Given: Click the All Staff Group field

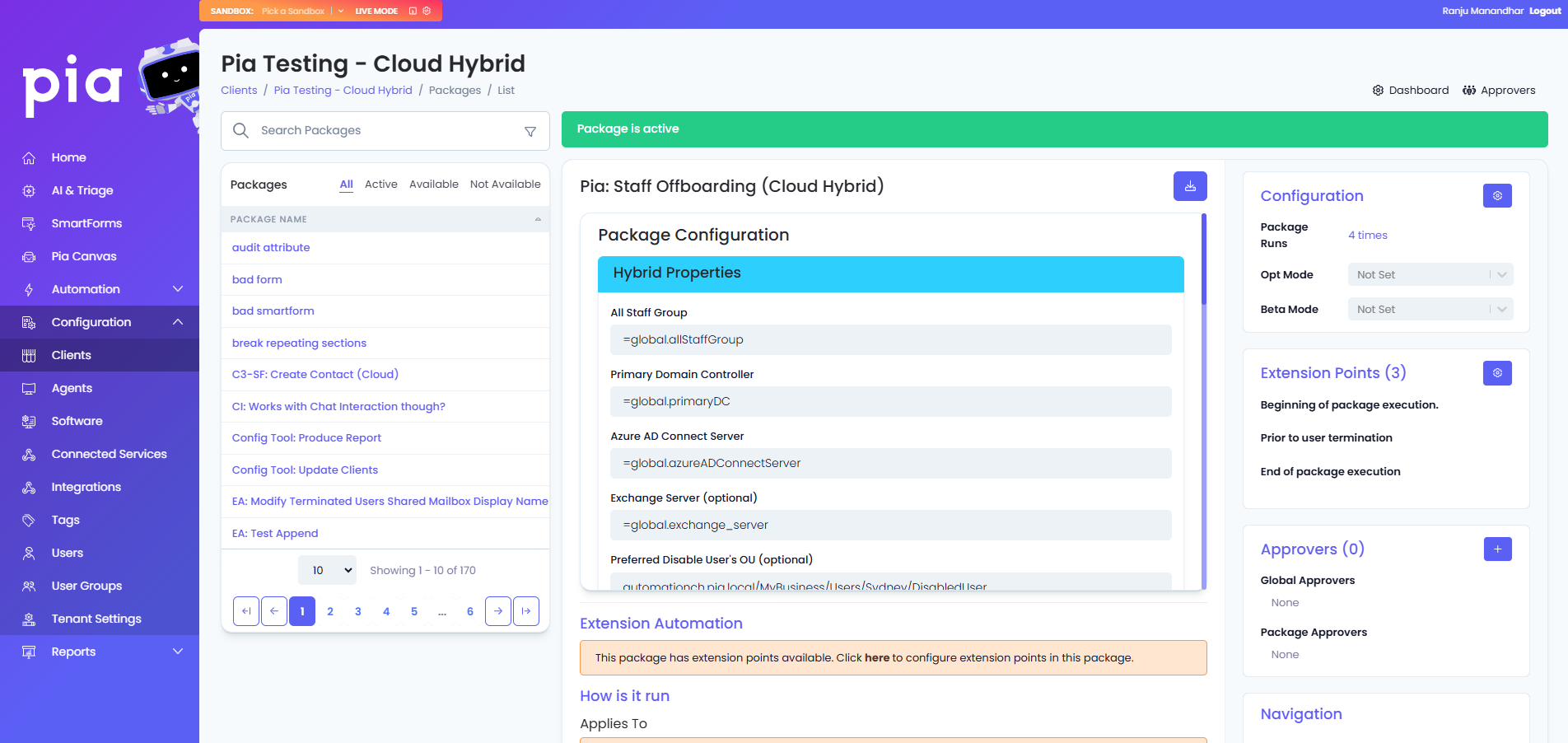Looking at the screenshot, I should coord(891,339).
